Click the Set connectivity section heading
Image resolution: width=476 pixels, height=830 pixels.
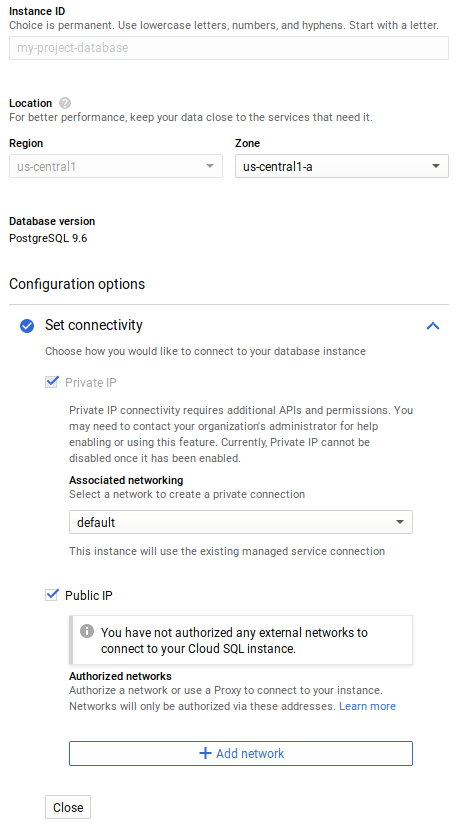click(94, 325)
